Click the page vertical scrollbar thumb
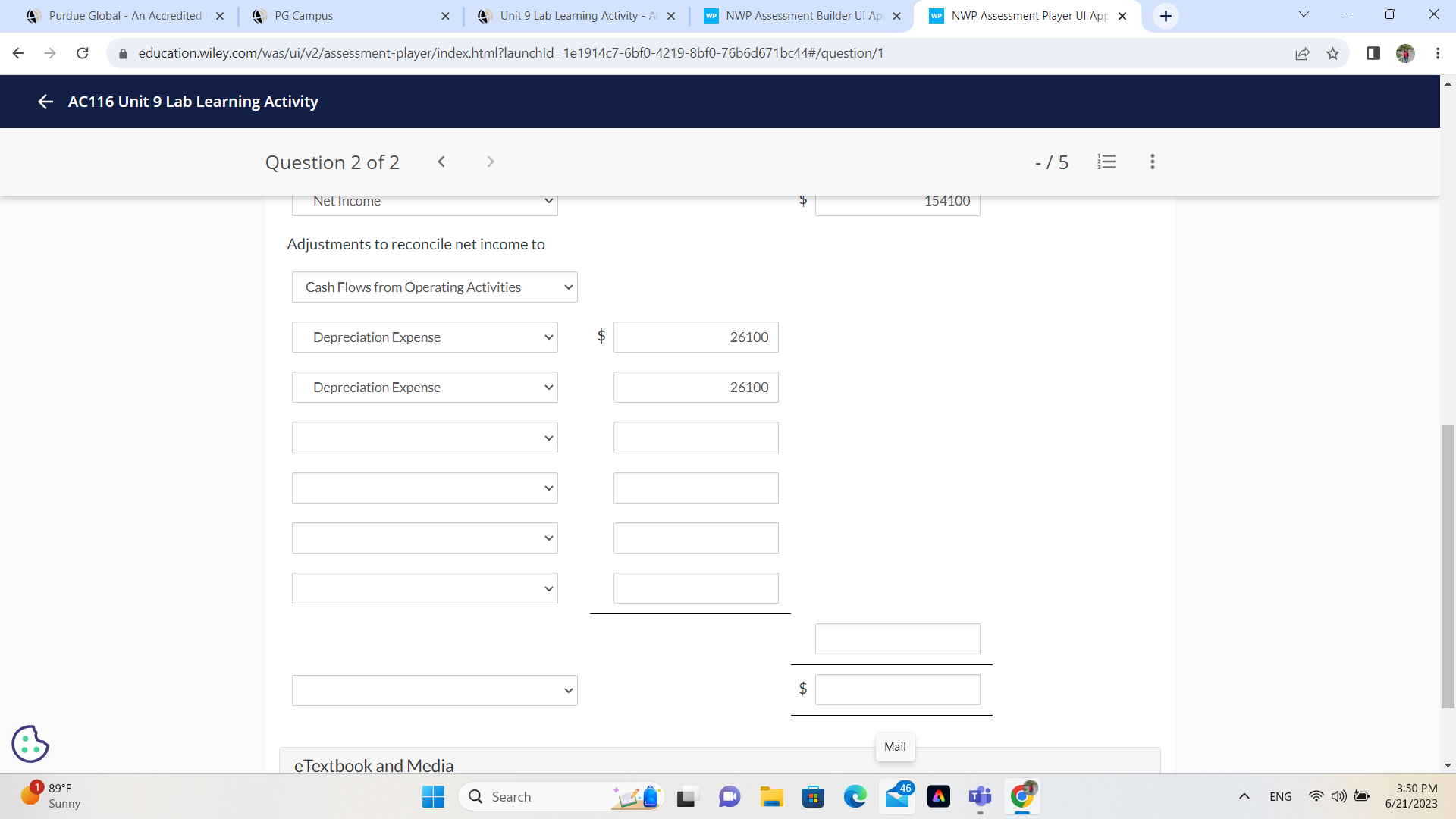The width and height of the screenshot is (1456, 819). [1448, 565]
